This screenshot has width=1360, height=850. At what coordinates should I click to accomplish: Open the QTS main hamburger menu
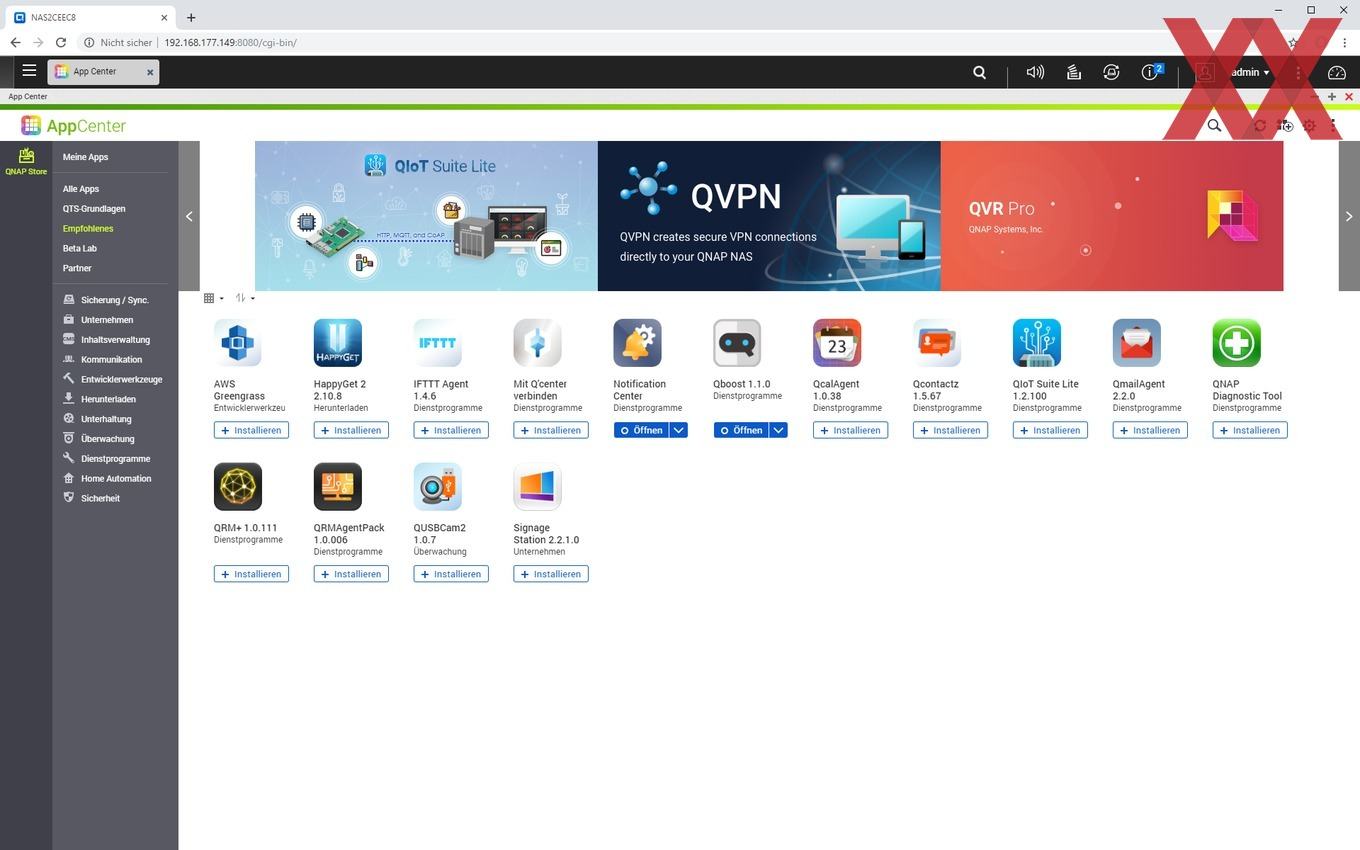pos(29,71)
